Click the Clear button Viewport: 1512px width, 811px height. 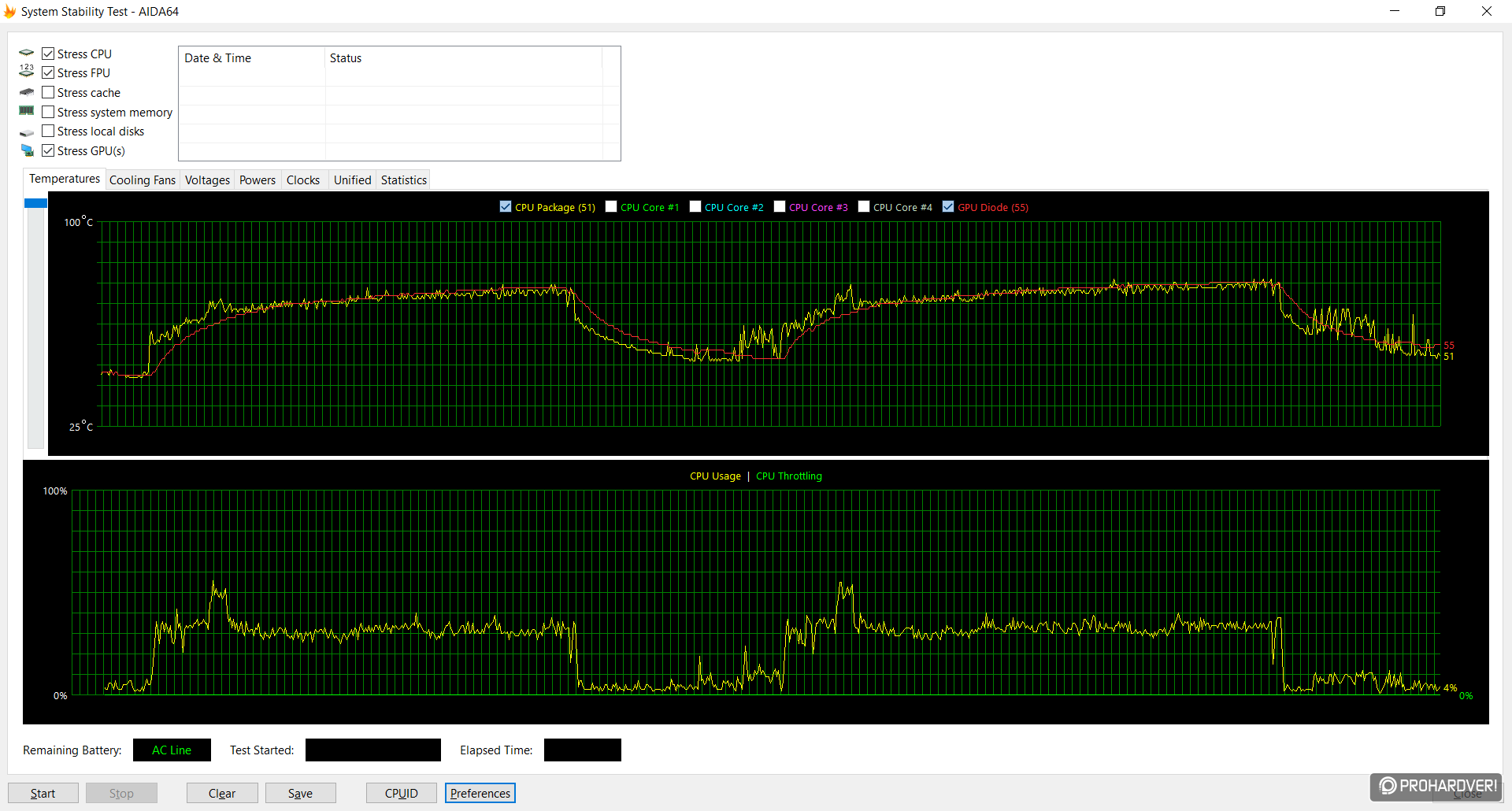[222, 793]
